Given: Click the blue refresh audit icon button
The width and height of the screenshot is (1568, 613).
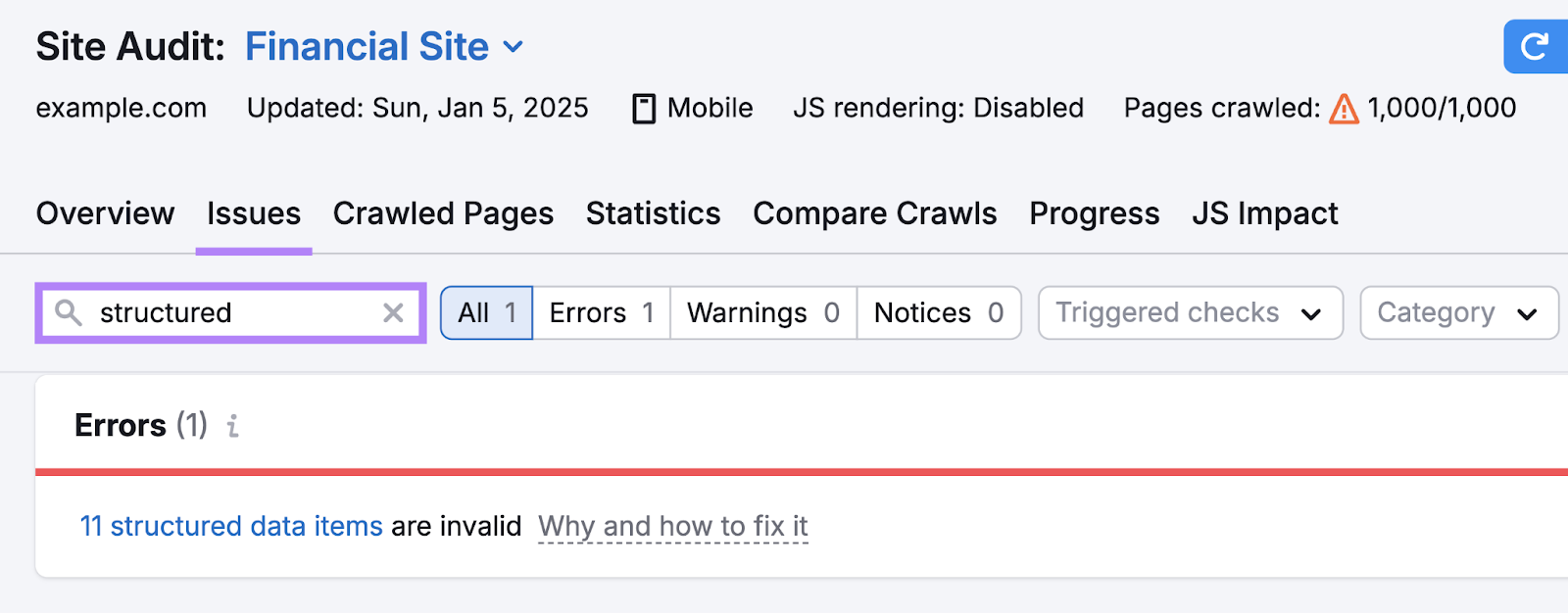Looking at the screenshot, I should click(x=1535, y=46).
